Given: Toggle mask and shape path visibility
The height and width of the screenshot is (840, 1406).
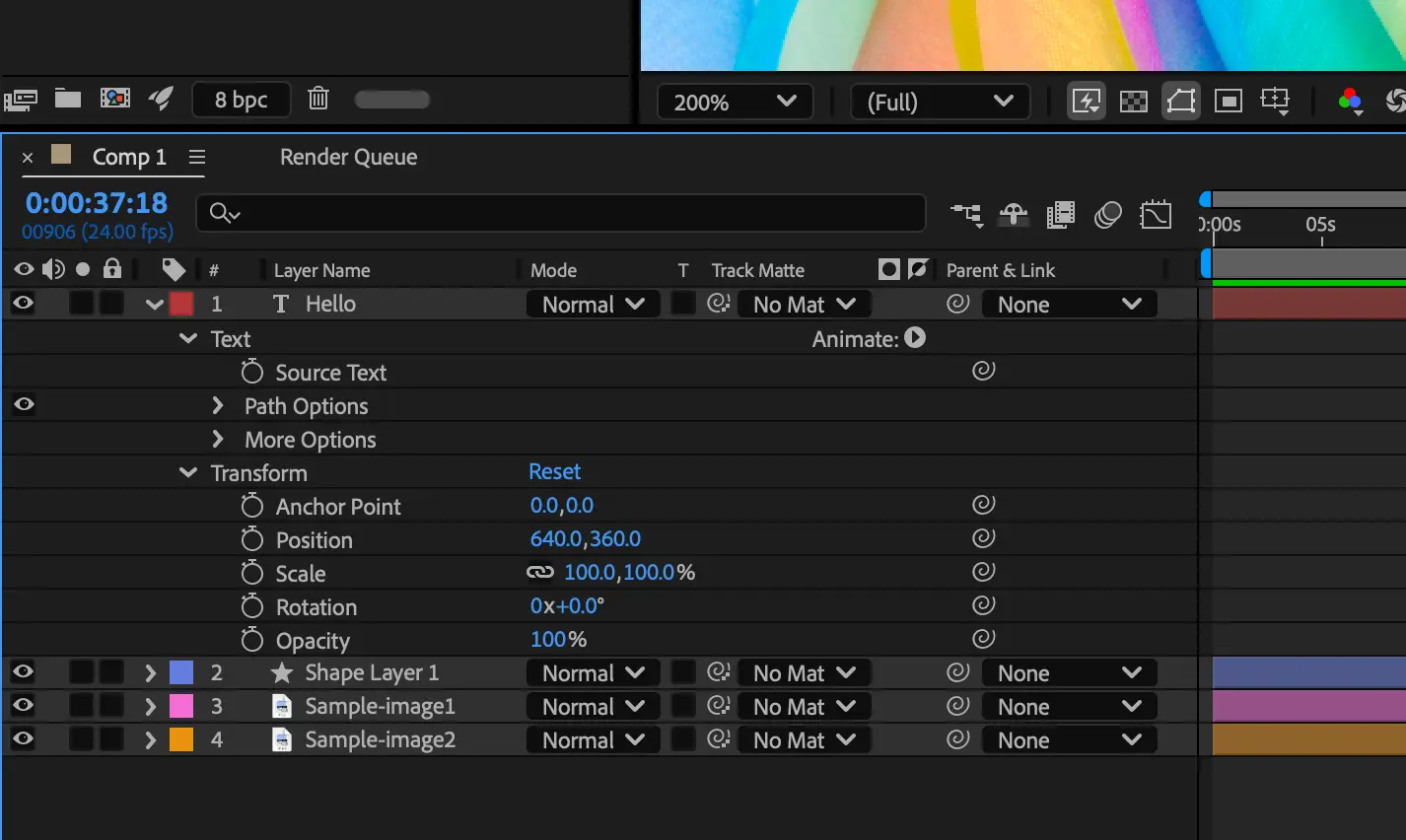Looking at the screenshot, I should [1180, 102].
